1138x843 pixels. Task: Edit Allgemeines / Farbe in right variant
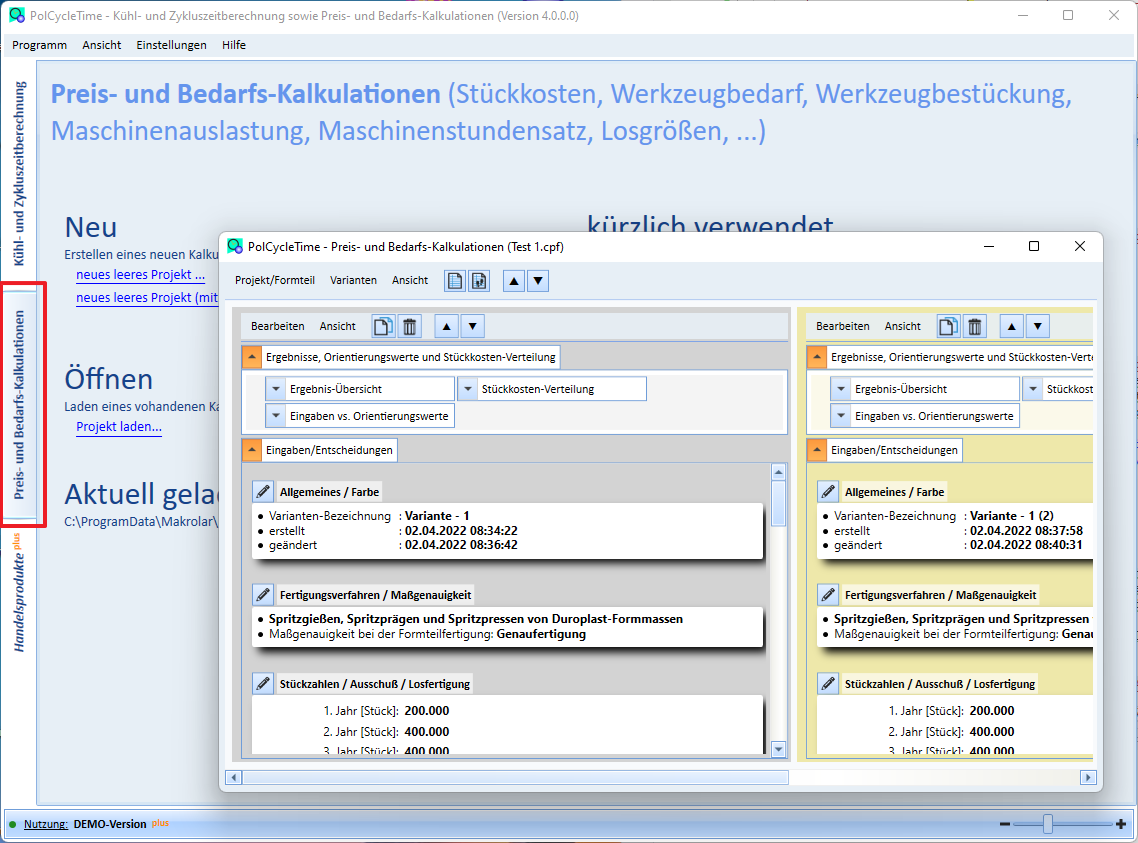pyautogui.click(x=827, y=491)
